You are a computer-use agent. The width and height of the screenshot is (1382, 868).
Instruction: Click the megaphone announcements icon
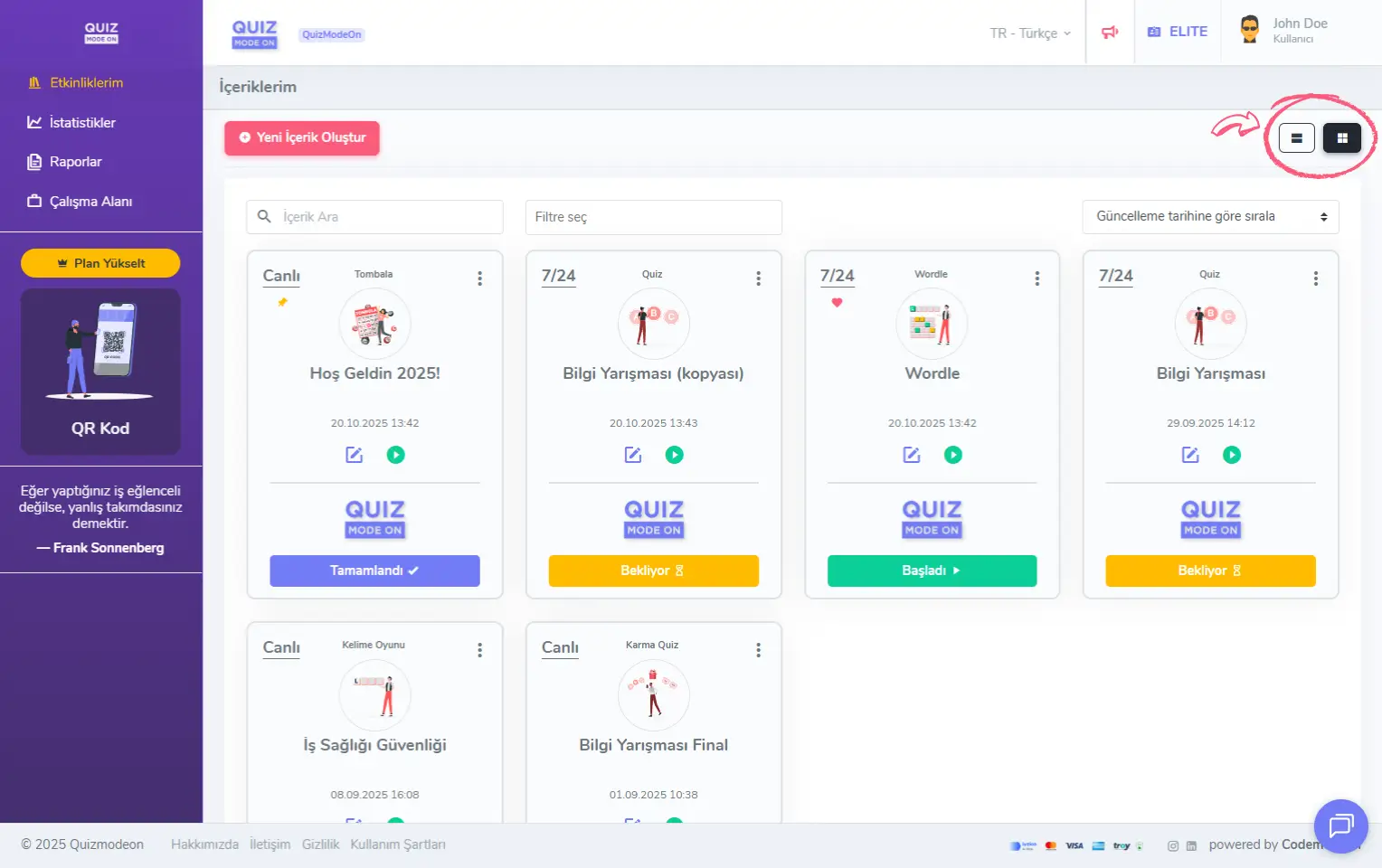(1110, 33)
